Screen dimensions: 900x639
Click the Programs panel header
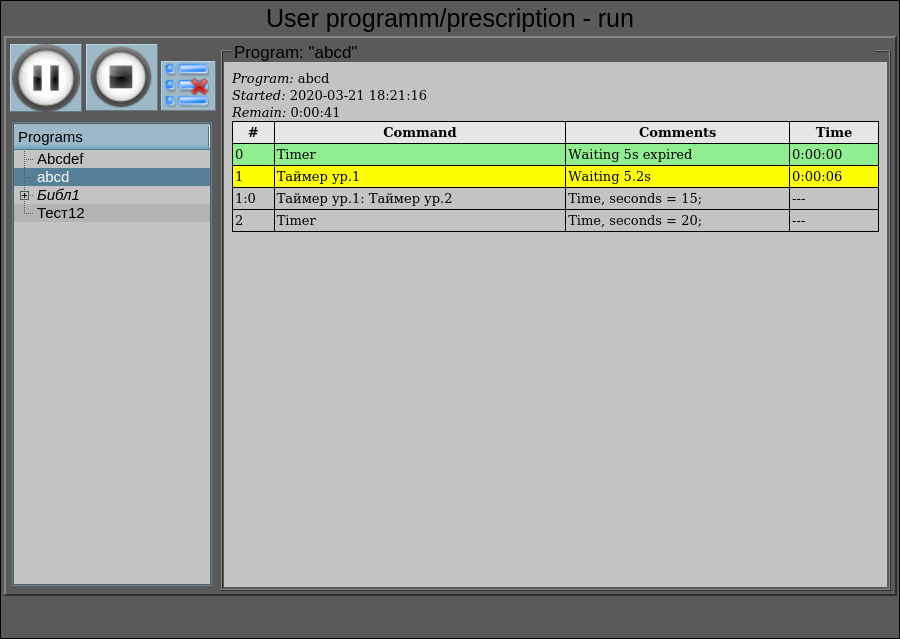point(110,137)
